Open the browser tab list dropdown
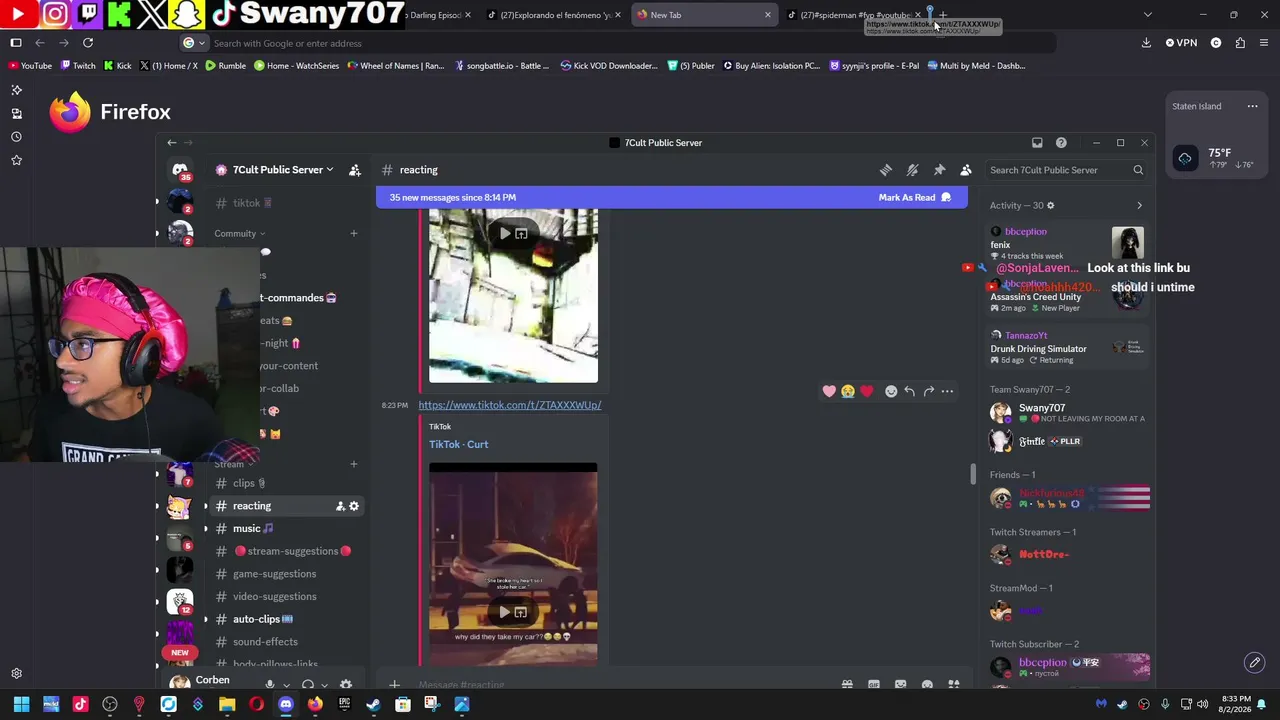The image size is (1280, 720). [1147, 15]
